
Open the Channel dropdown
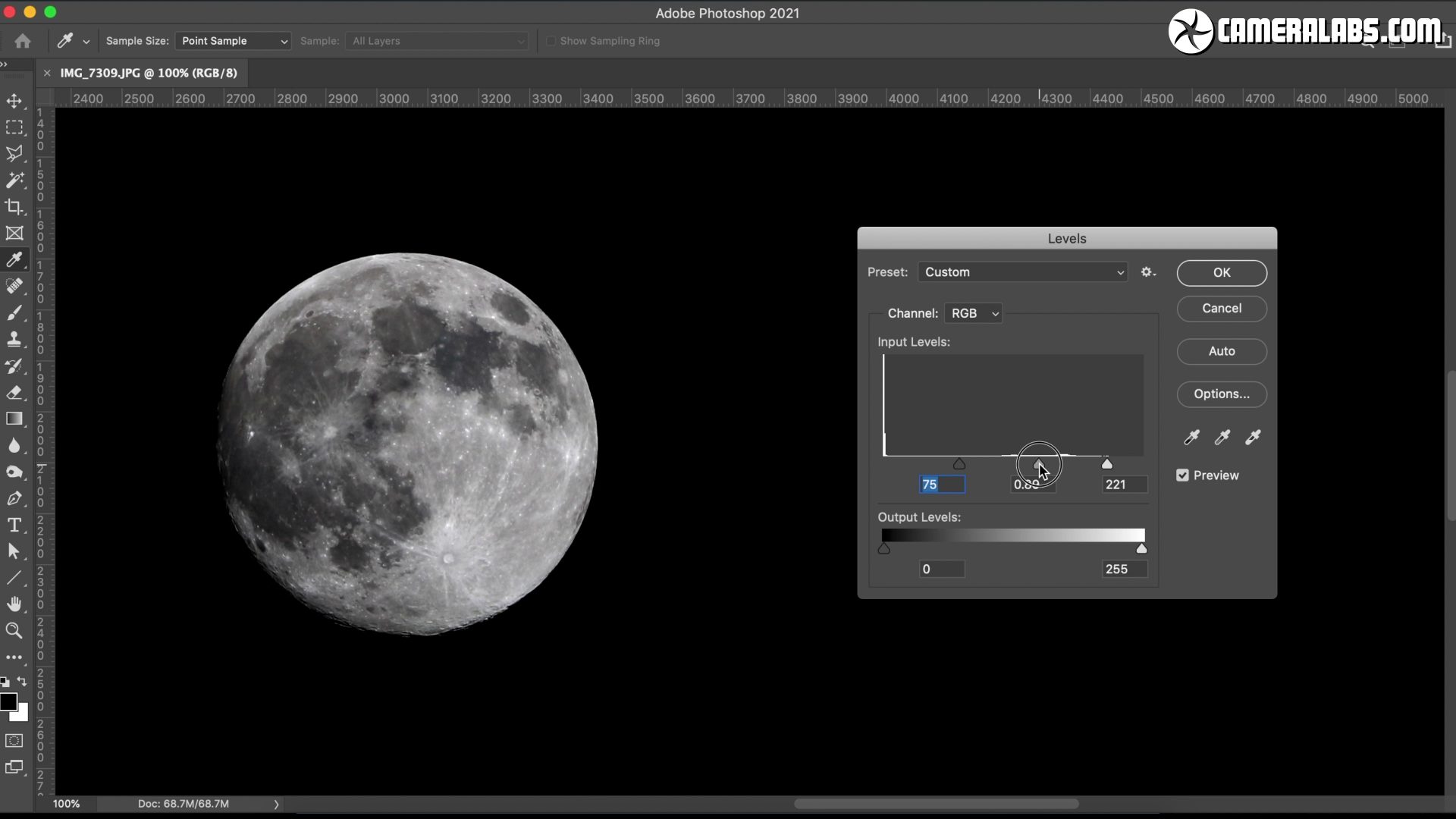click(974, 312)
